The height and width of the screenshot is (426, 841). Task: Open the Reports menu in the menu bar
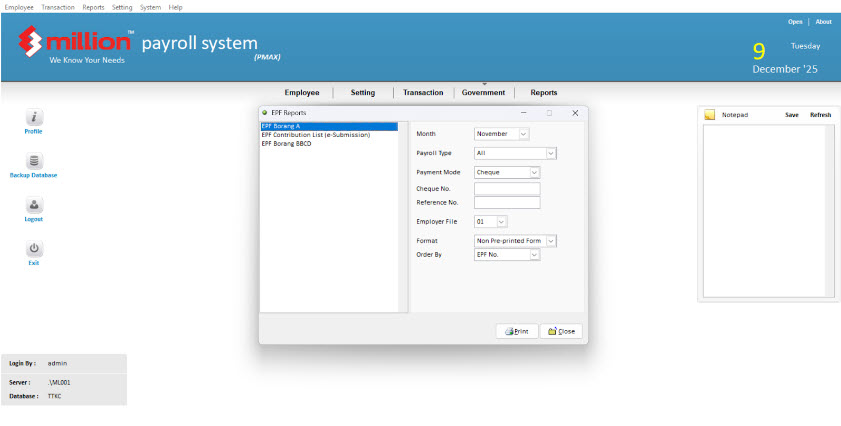pyautogui.click(x=93, y=8)
